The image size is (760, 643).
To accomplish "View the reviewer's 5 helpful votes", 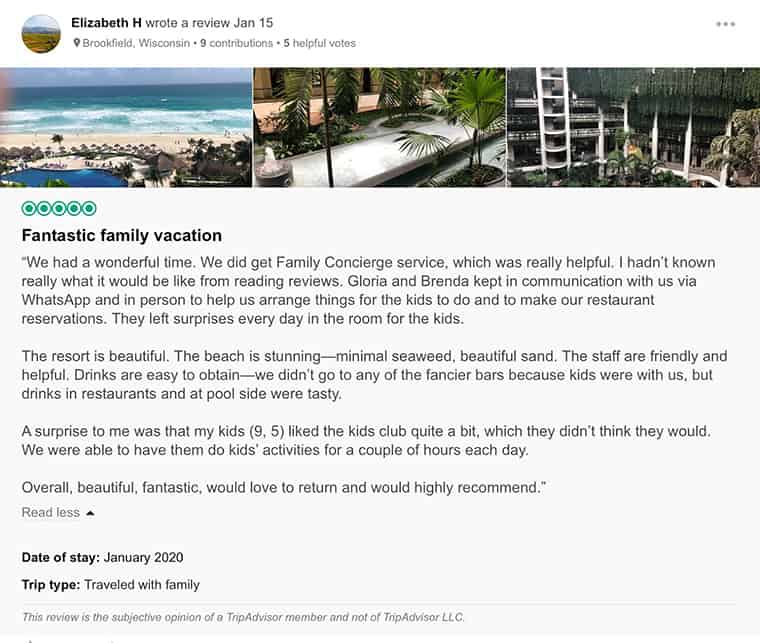I will [x=319, y=43].
